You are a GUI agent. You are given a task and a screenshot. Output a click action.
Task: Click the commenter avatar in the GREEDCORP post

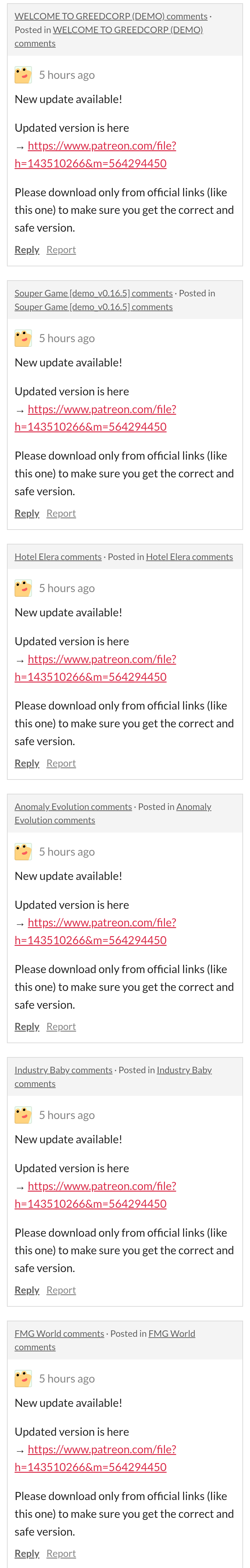pyautogui.click(x=23, y=75)
